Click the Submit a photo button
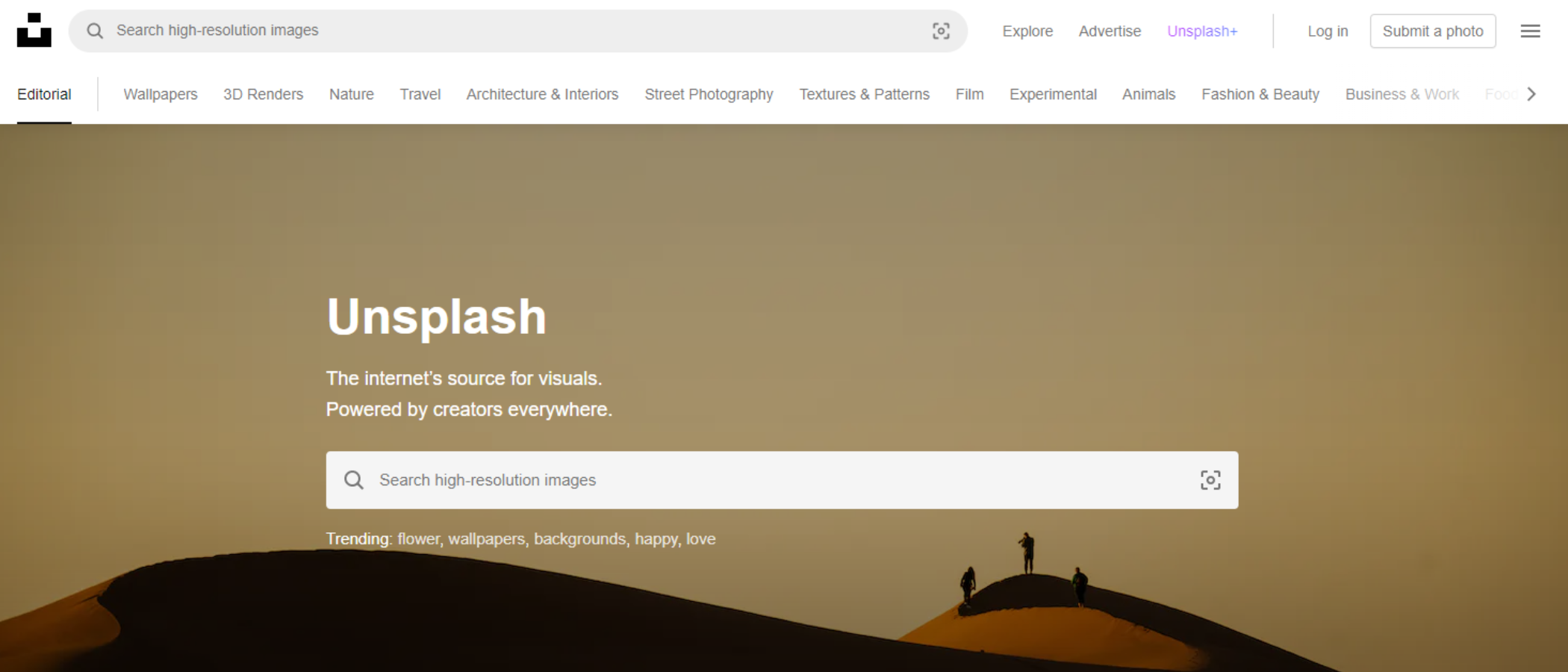This screenshot has width=1568, height=672. click(1433, 31)
